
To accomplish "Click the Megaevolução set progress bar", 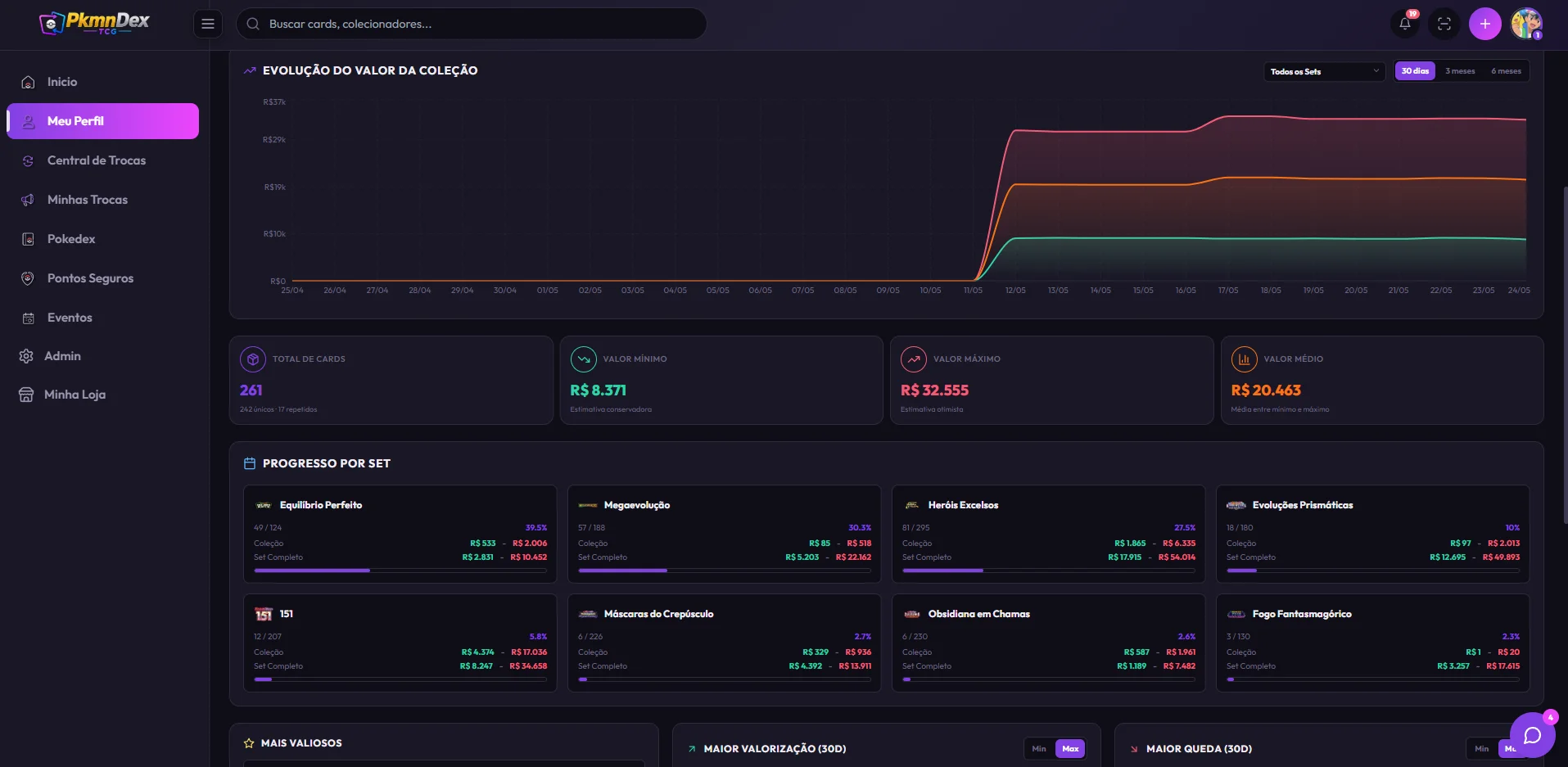I will 725,571.
